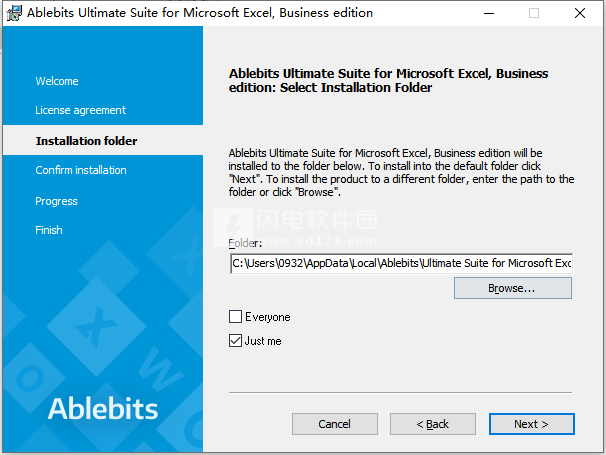Toggle the Just me checkbox

click(x=235, y=341)
